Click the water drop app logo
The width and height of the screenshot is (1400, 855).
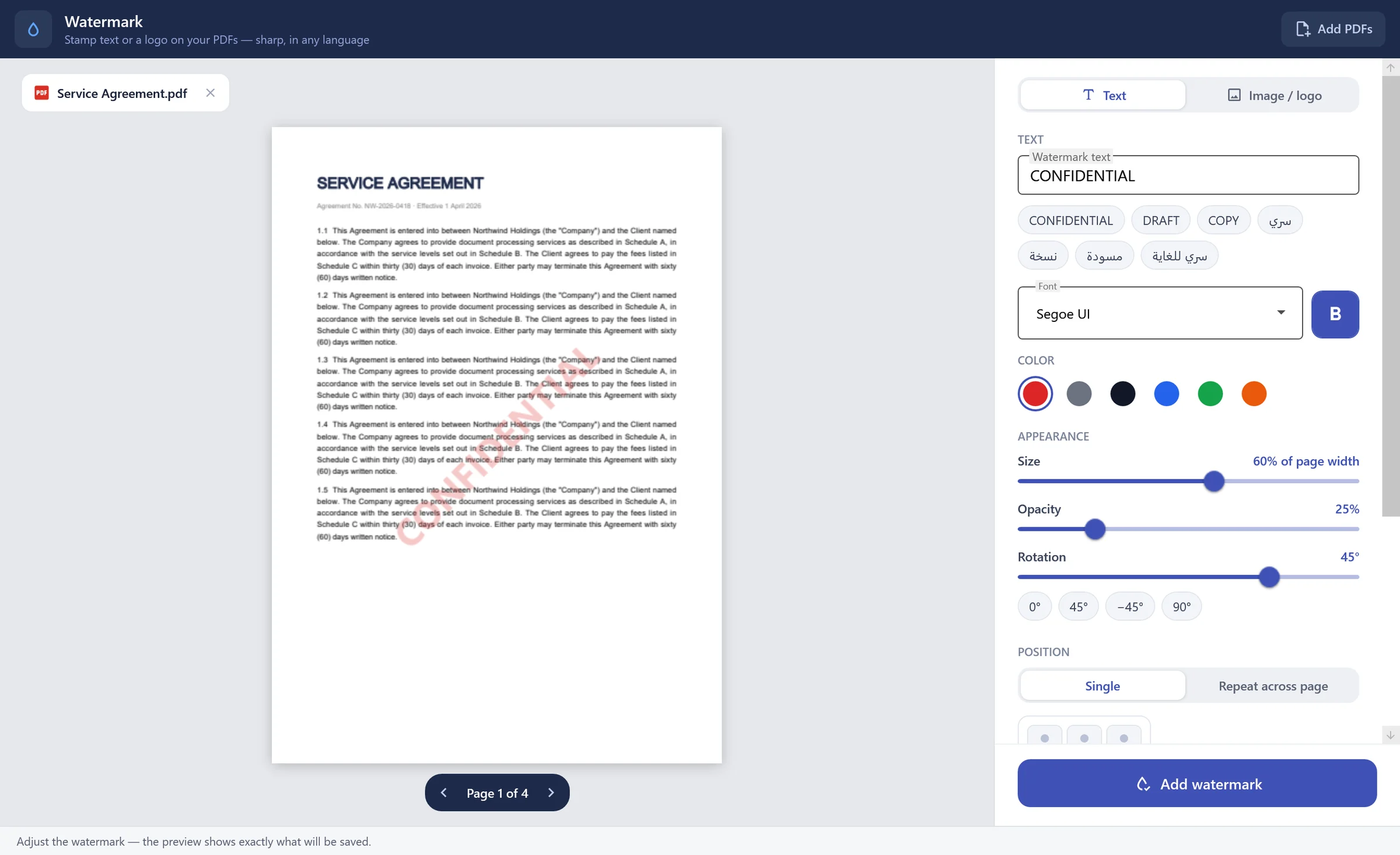[33, 29]
